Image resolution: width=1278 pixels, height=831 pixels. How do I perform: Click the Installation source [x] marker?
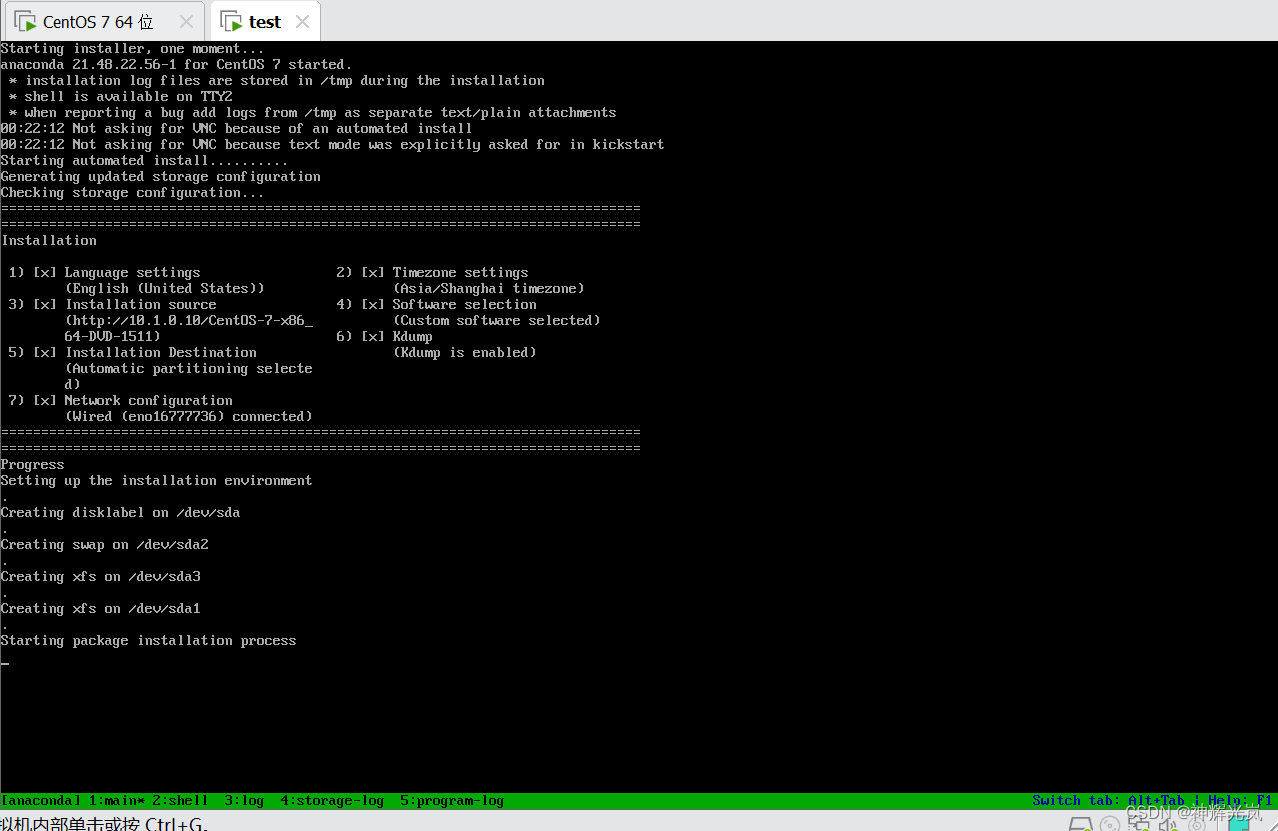[x=45, y=304]
